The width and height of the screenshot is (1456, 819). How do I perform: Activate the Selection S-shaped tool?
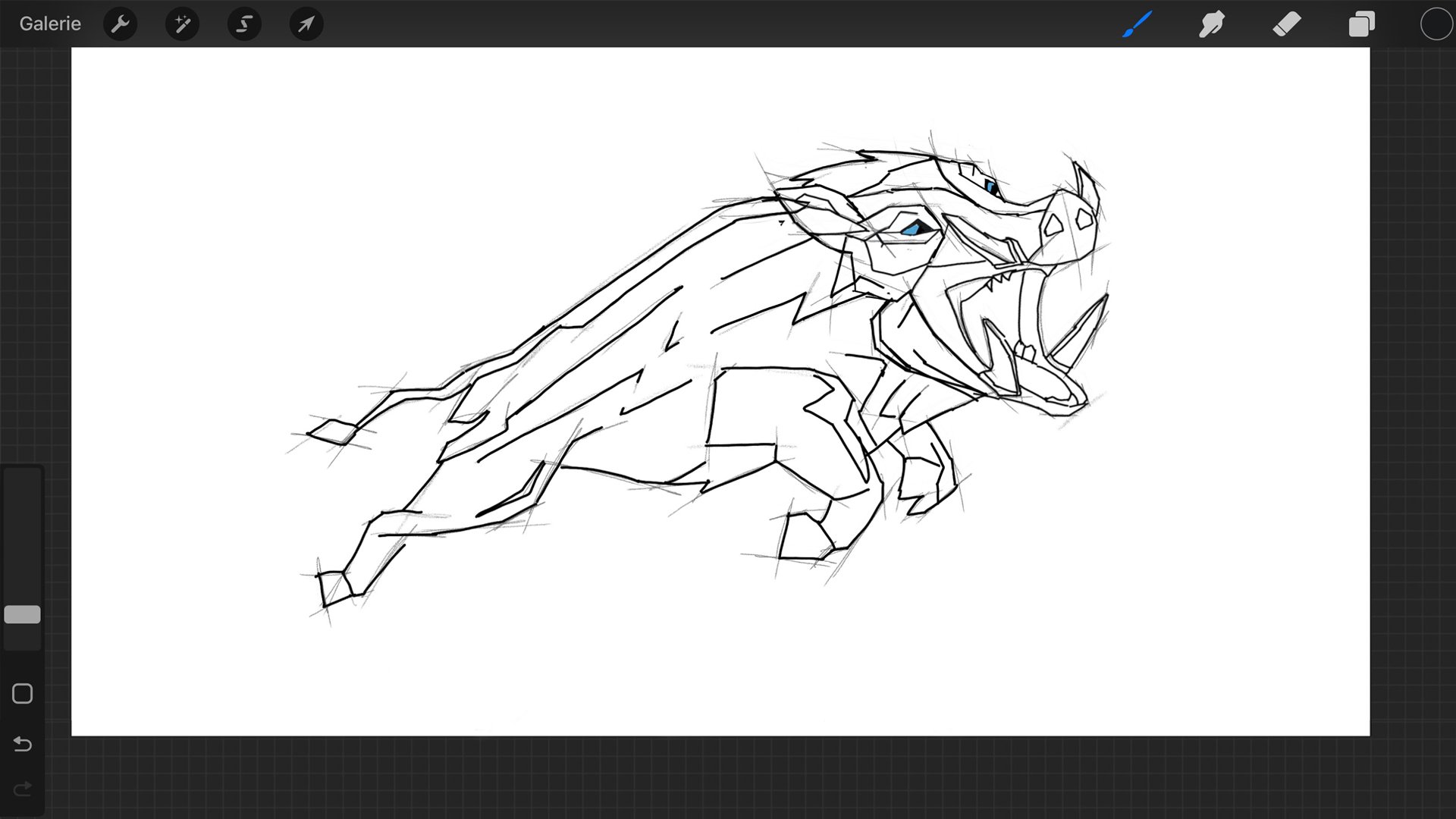point(244,24)
